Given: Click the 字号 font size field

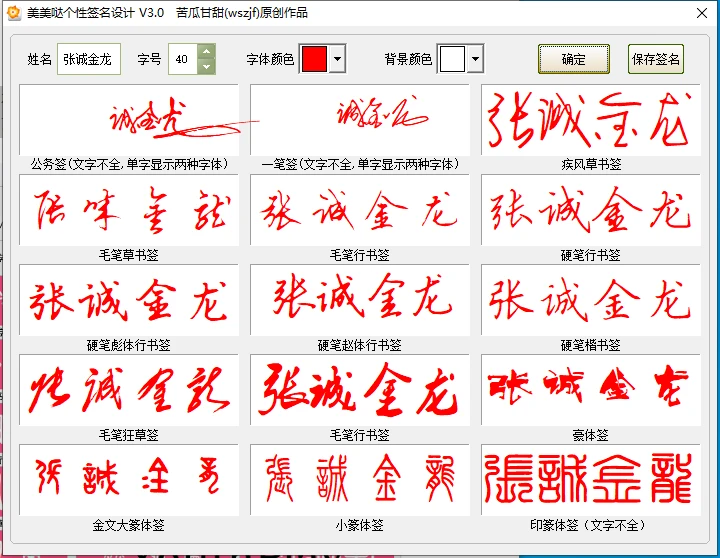Looking at the screenshot, I should [x=182, y=59].
